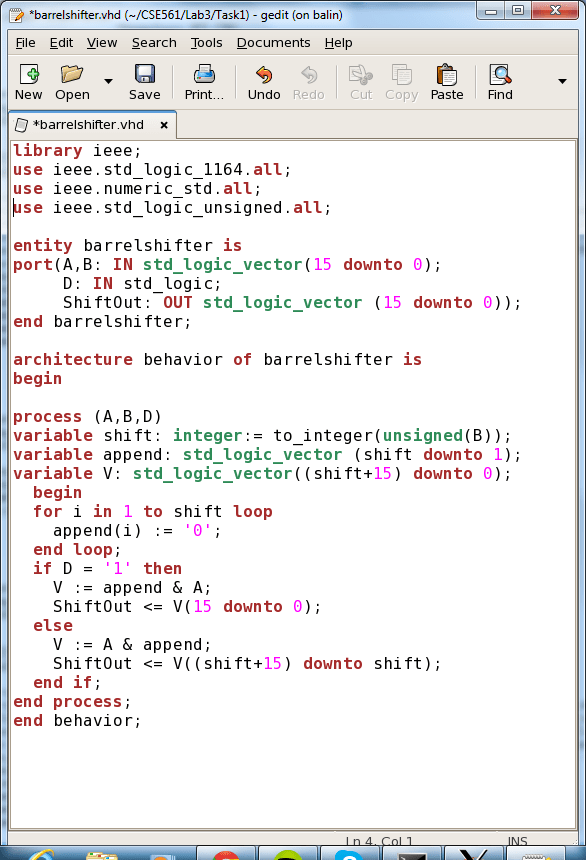Click the 'end behavior;' line
This screenshot has height=860, width=586.
click(77, 721)
